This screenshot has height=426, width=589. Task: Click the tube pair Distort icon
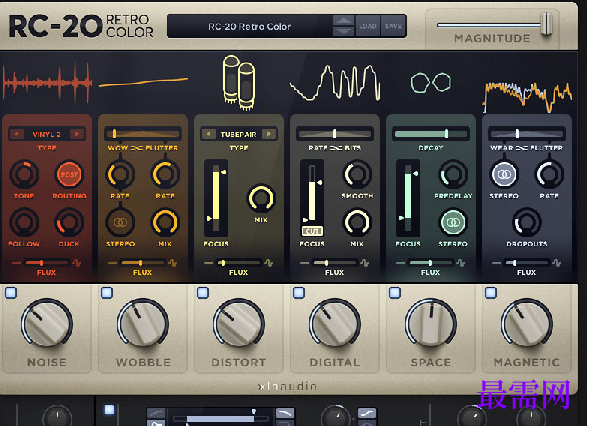239,83
